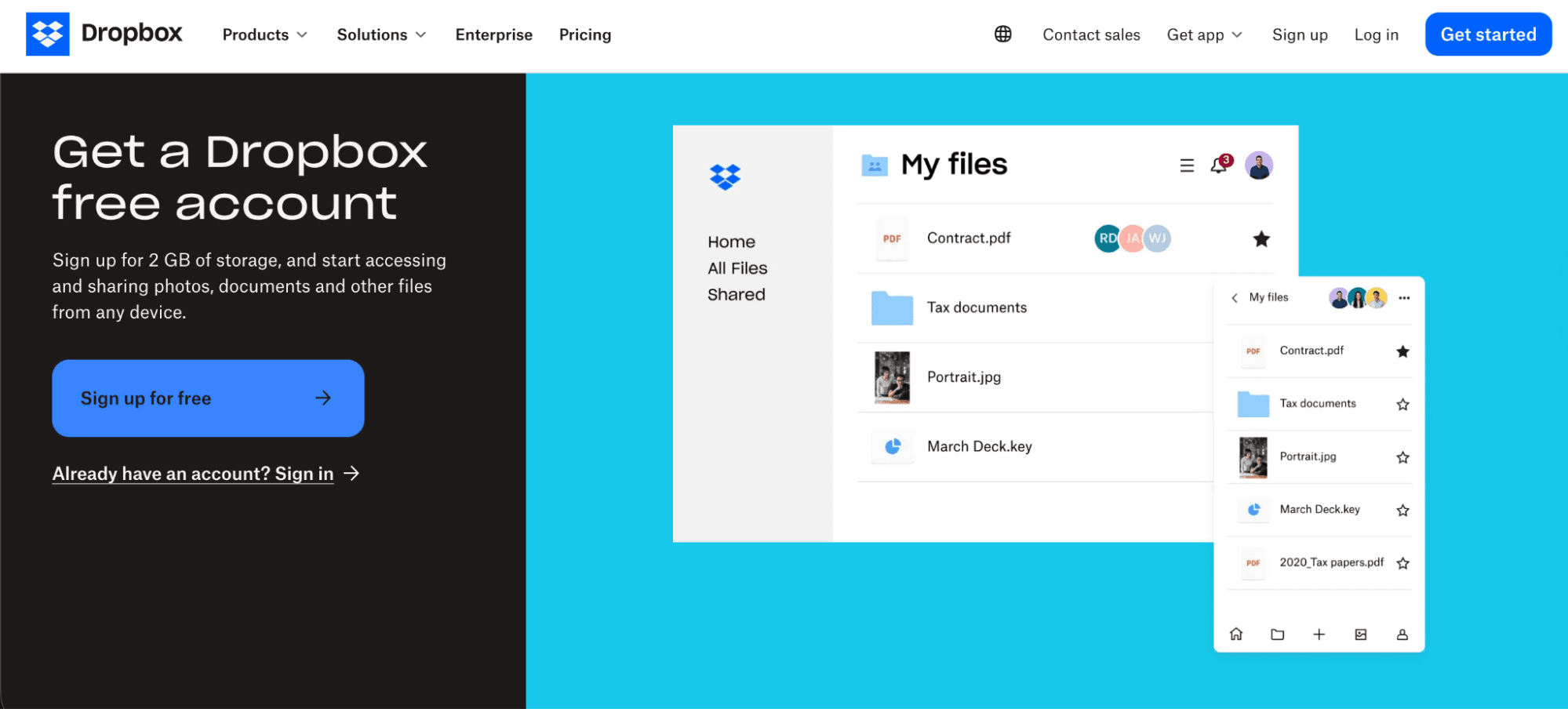The width and height of the screenshot is (1568, 709).
Task: Open the language globe selector
Action: [x=1002, y=34]
